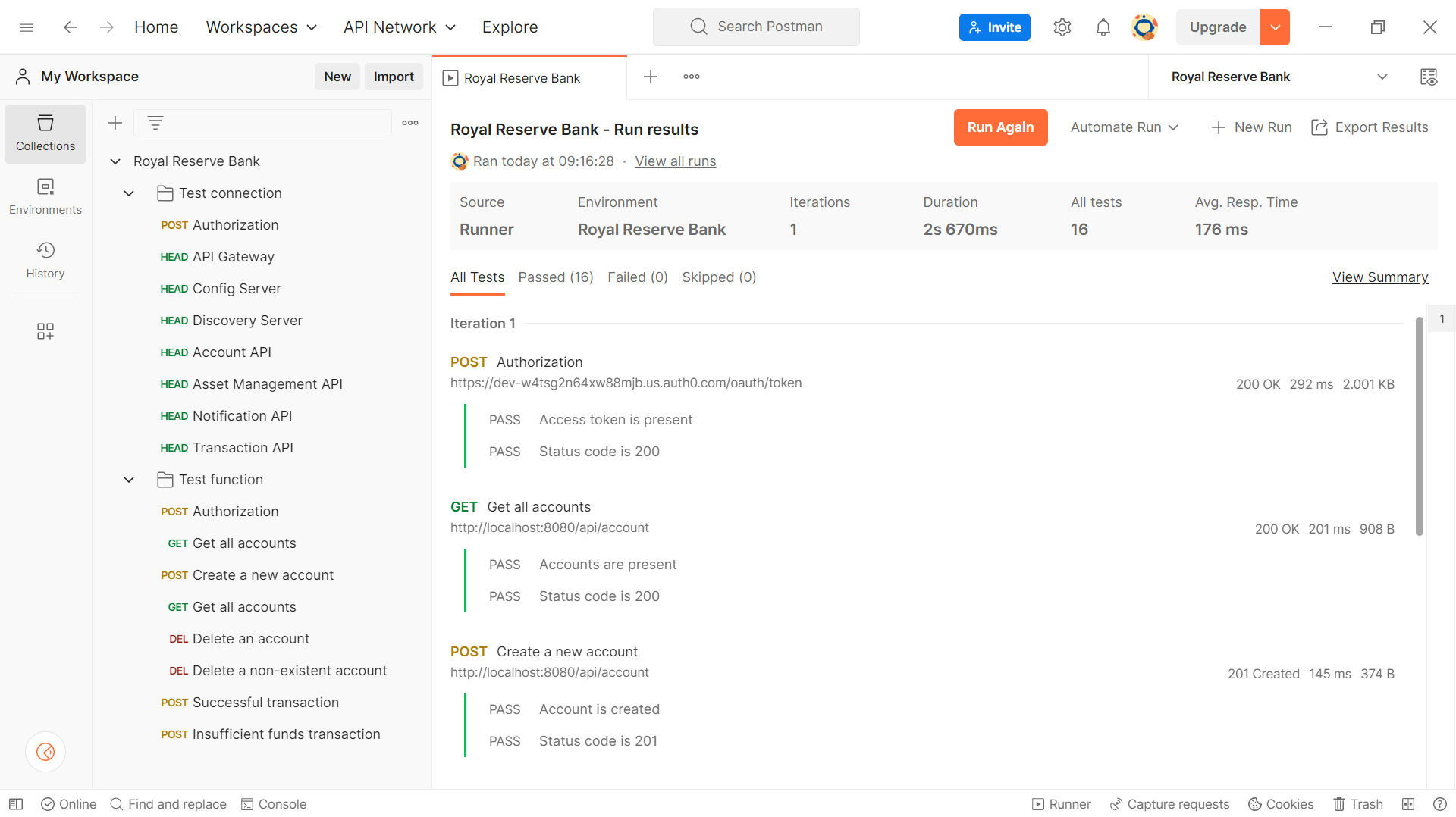This screenshot has height=817, width=1456.
Task: Click the Search Postman field
Action: pyautogui.click(x=756, y=27)
